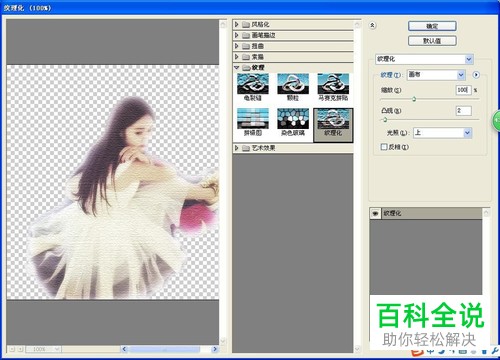Viewport: 500px width, 360px height.
Task: Click the preview vertical scrollbar down arrow
Action: [x=223, y=341]
